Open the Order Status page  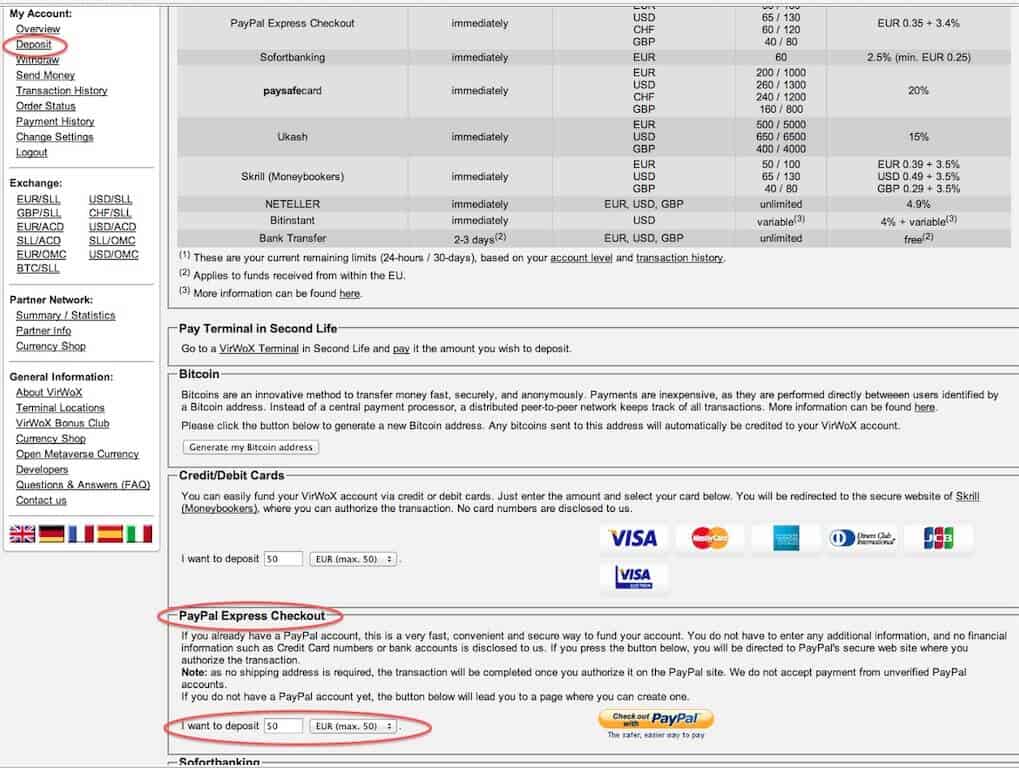(x=45, y=107)
